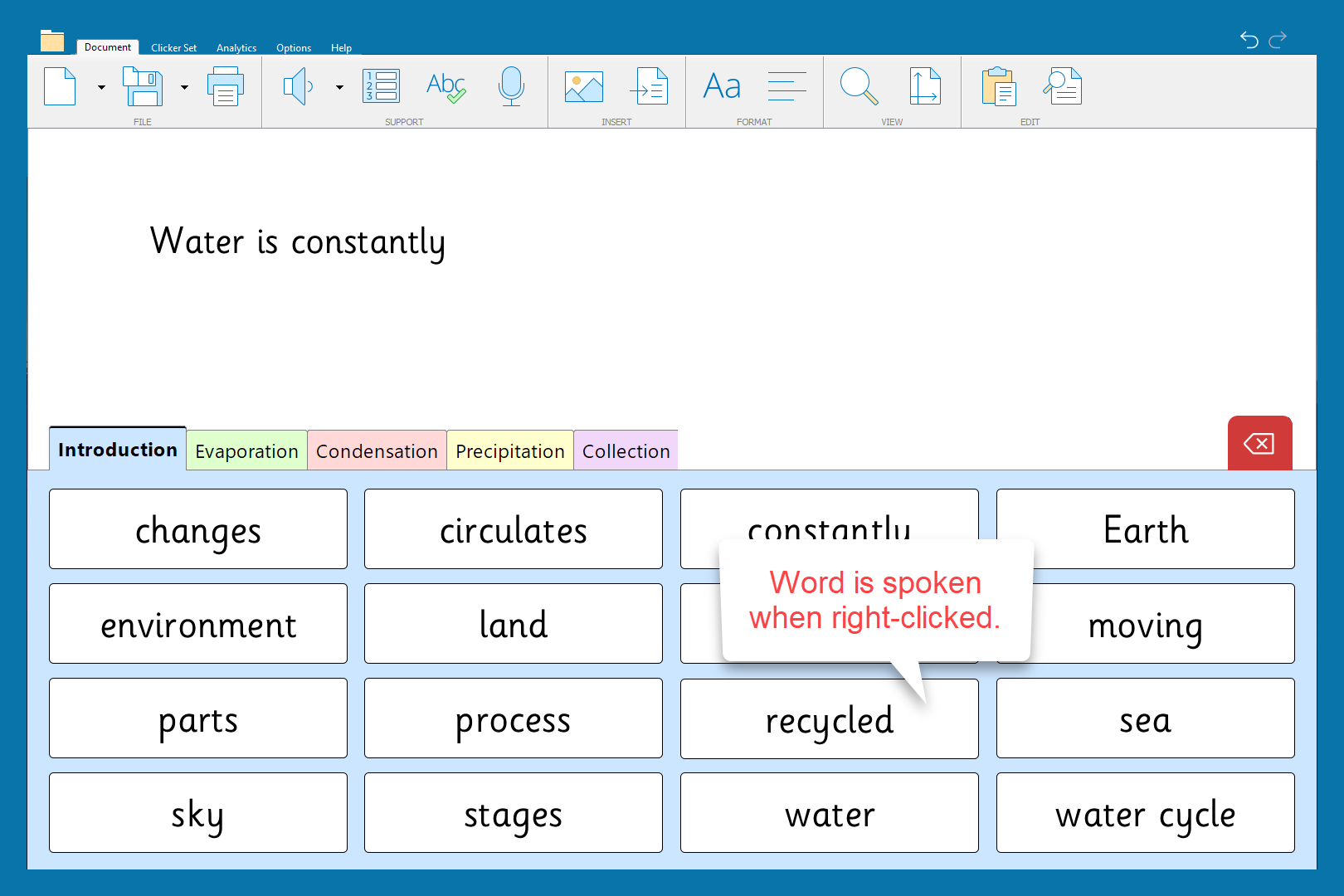Click the Save document icon

[x=143, y=86]
